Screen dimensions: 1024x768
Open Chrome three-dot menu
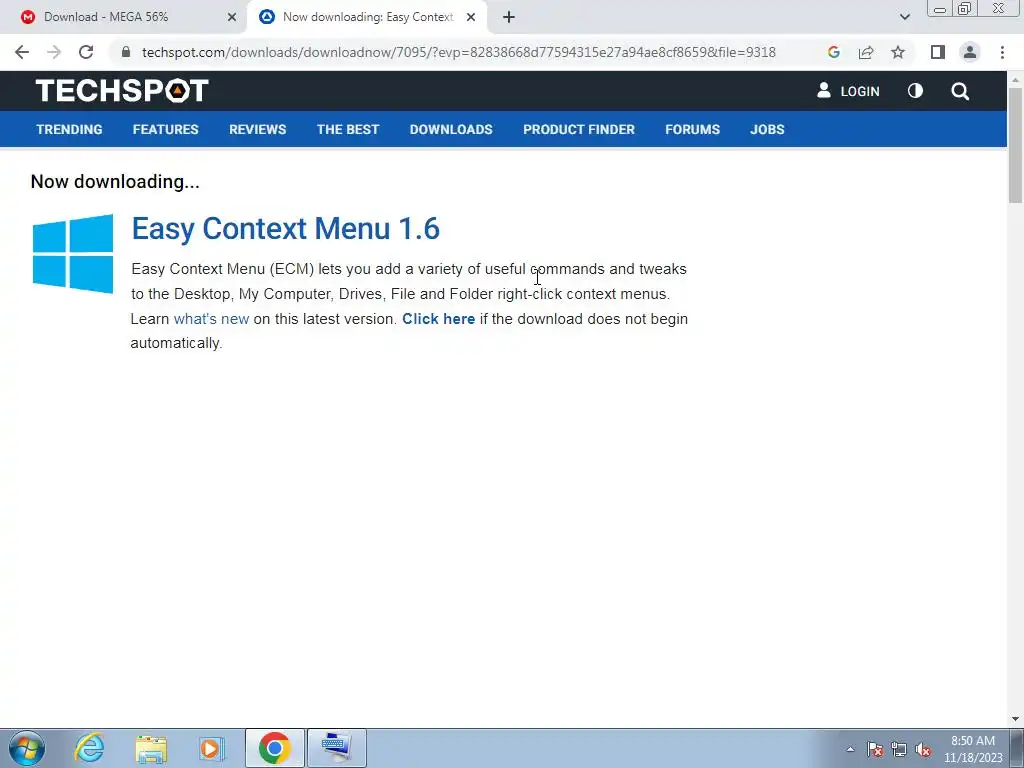point(1002,52)
